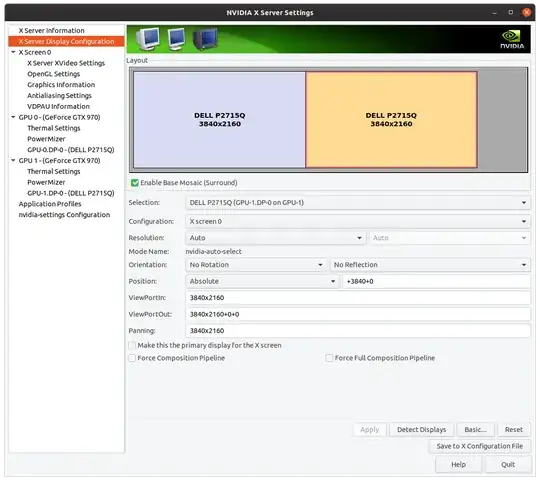Collapse the X Screen 0 tree node
The width and height of the screenshot is (540, 481).
pos(13,52)
